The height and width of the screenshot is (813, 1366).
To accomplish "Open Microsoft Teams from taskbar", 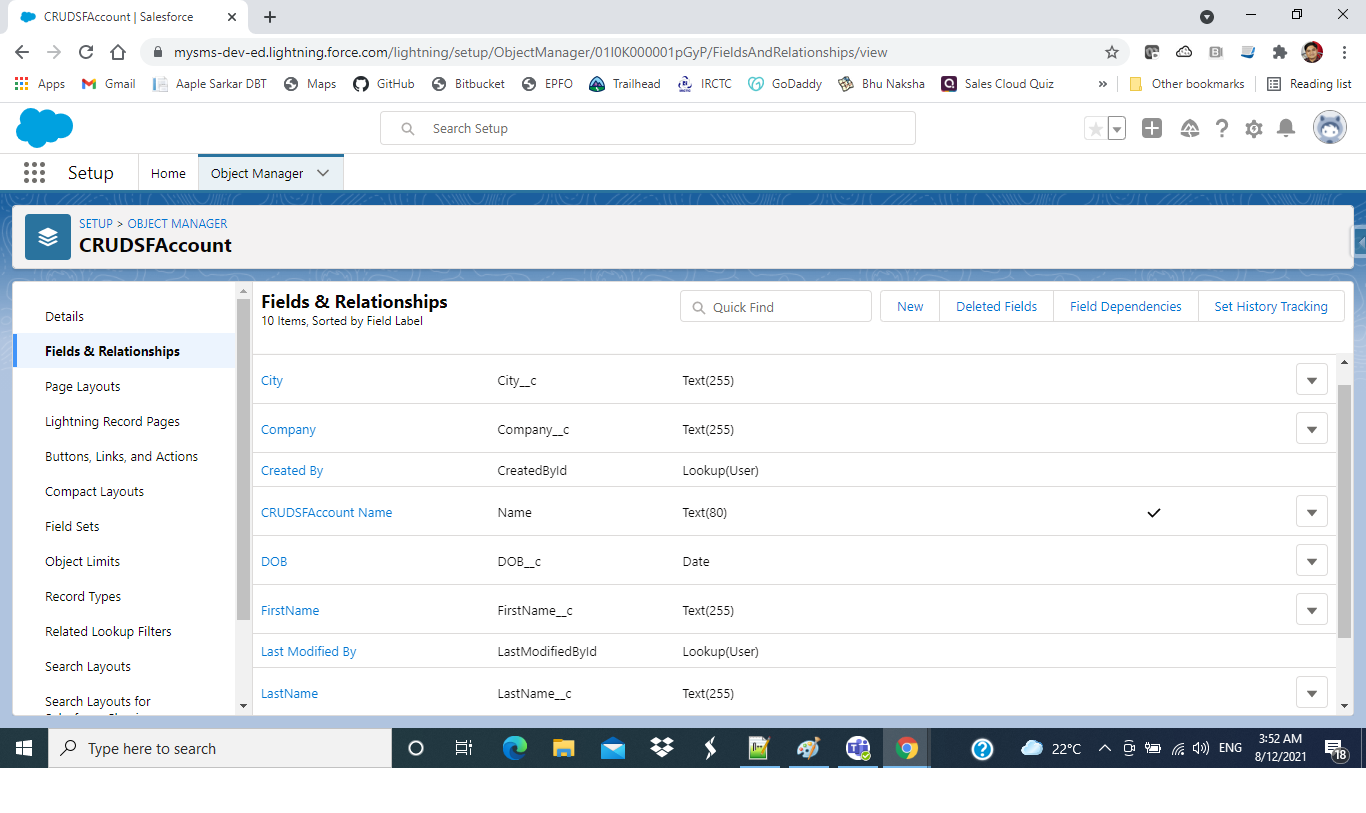I will [858, 748].
